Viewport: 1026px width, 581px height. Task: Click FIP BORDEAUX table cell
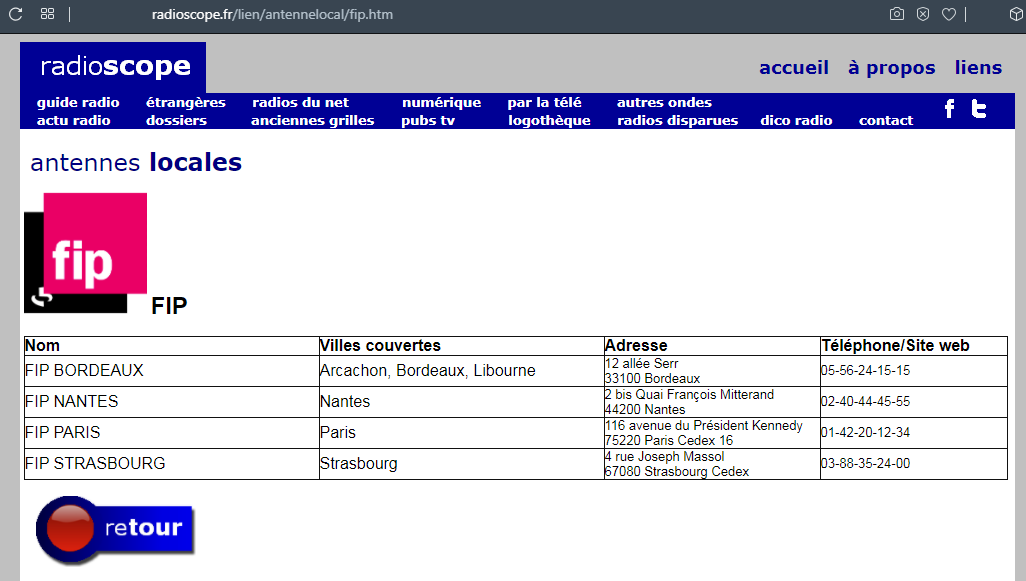click(171, 371)
